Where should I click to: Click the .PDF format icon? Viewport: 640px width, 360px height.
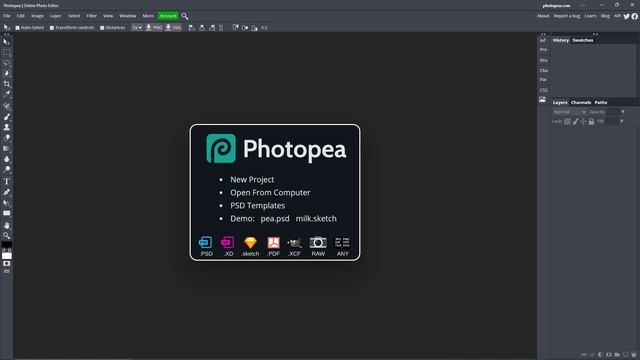[x=273, y=246]
